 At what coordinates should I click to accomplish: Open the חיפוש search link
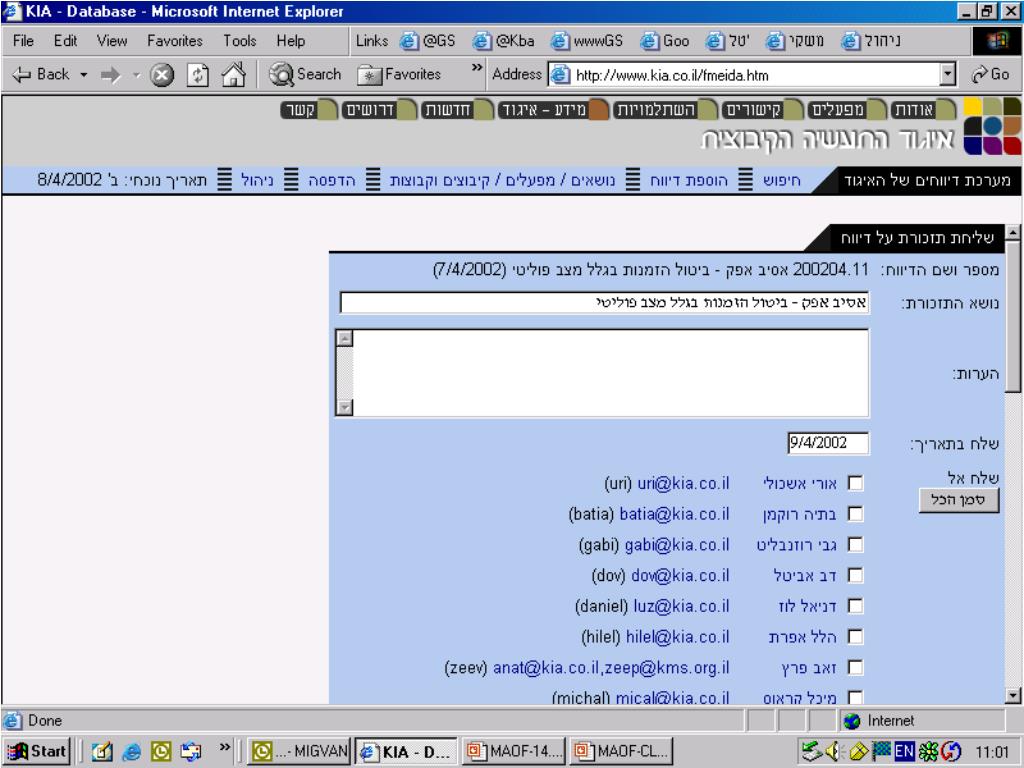[781, 180]
